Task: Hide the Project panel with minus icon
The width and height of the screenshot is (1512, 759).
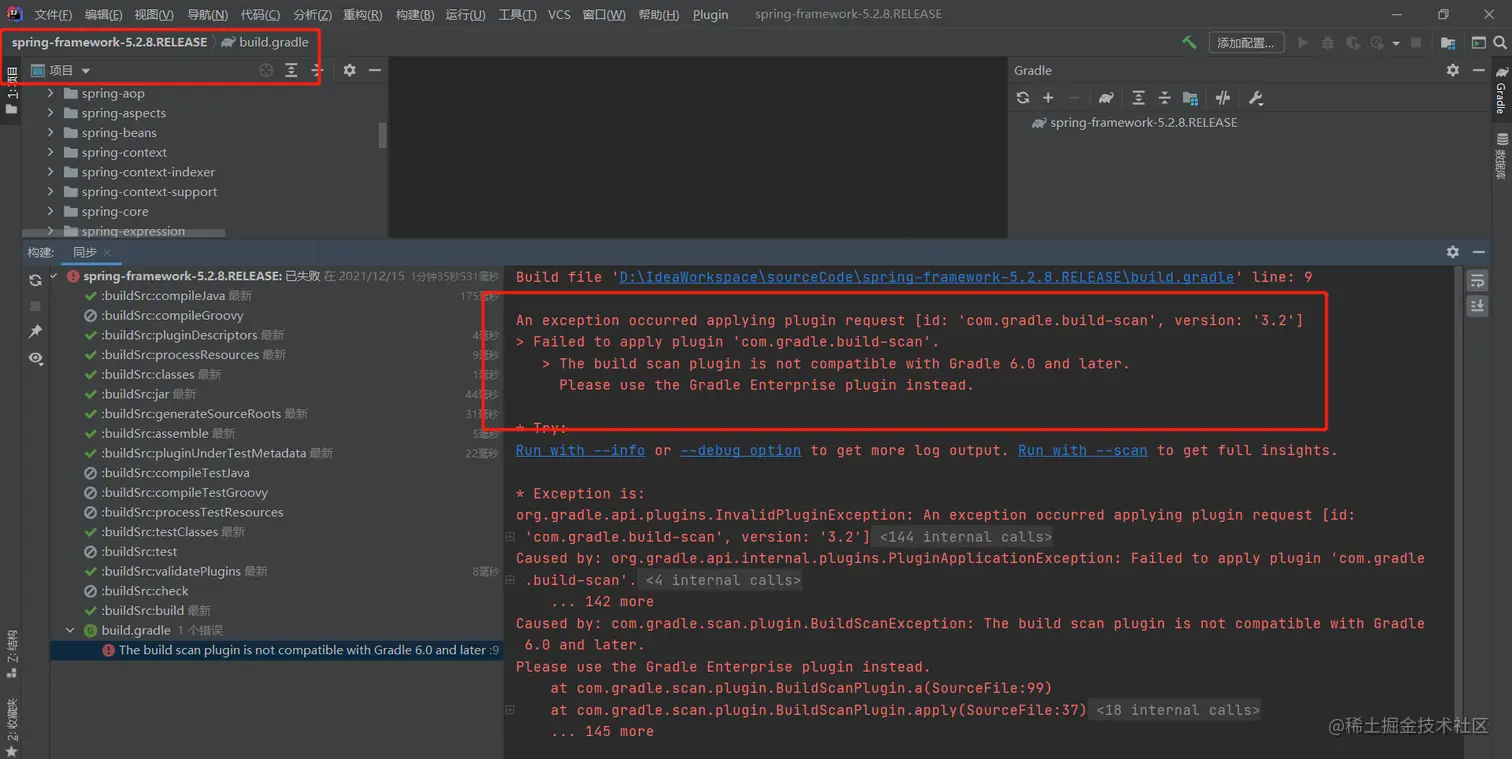Action: 375,70
